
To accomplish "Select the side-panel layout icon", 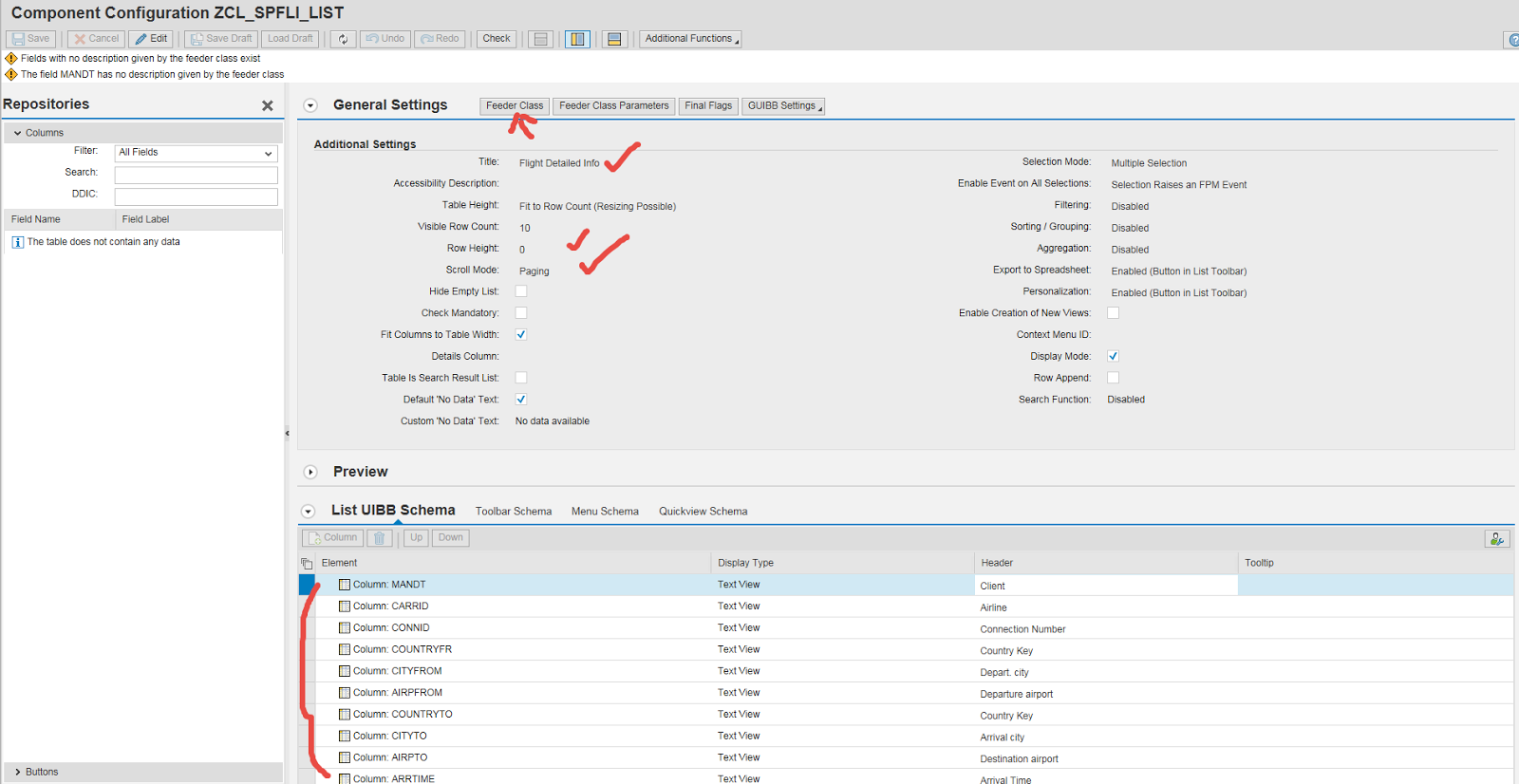I will point(577,39).
